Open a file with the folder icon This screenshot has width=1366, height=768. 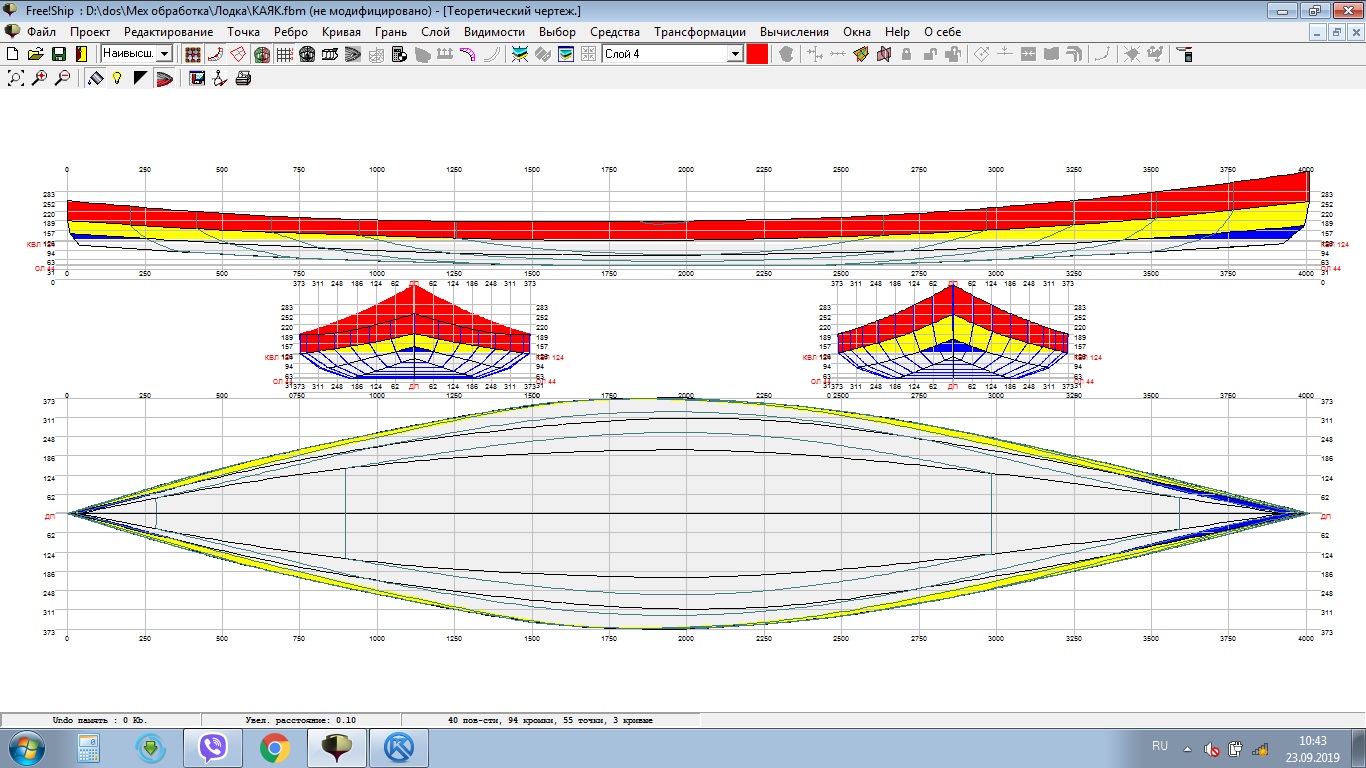coord(36,54)
